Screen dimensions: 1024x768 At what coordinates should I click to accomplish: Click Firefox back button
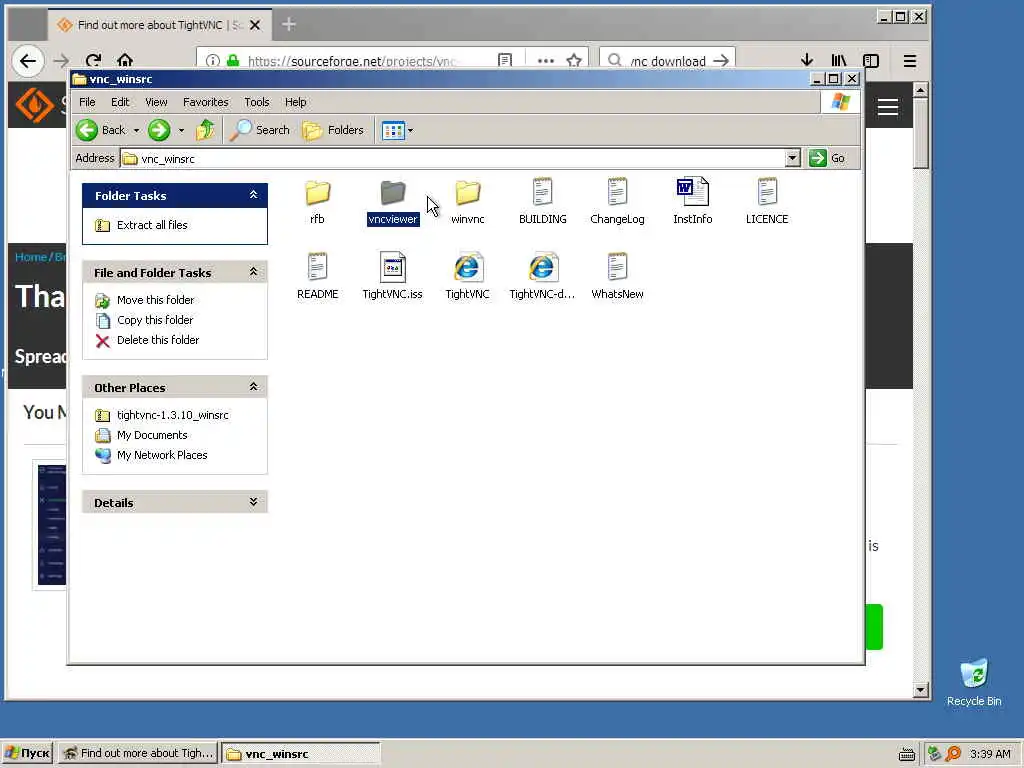[x=27, y=61]
